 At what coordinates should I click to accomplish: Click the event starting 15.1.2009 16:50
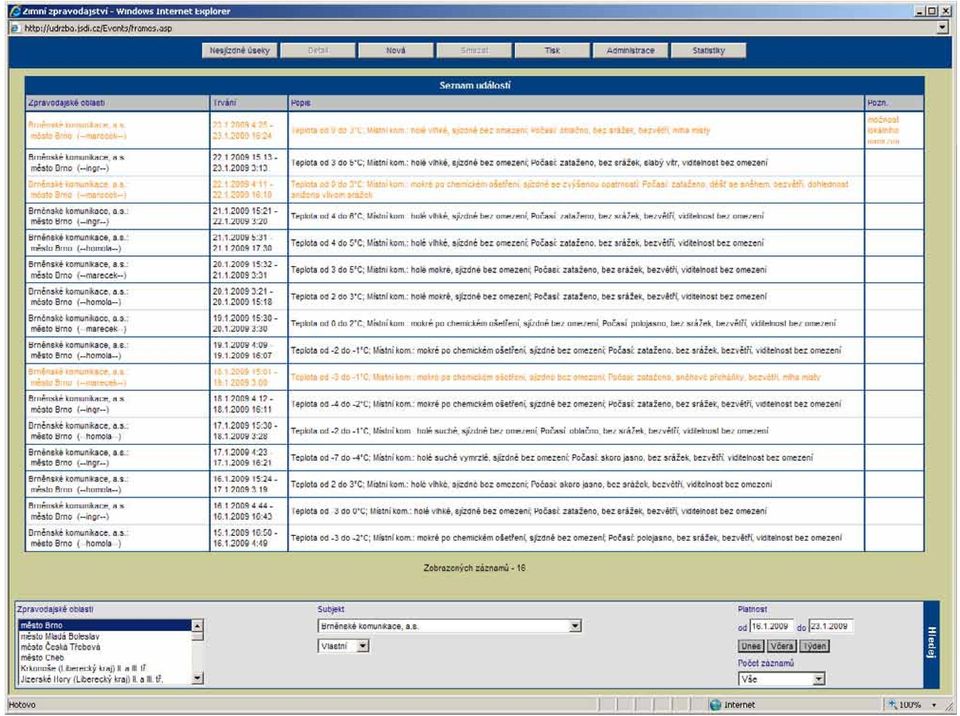tap(474, 538)
